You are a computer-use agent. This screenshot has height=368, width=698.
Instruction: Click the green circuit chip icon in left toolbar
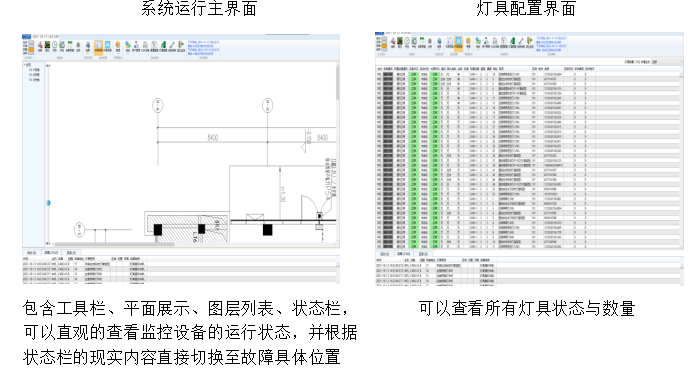(x=48, y=44)
